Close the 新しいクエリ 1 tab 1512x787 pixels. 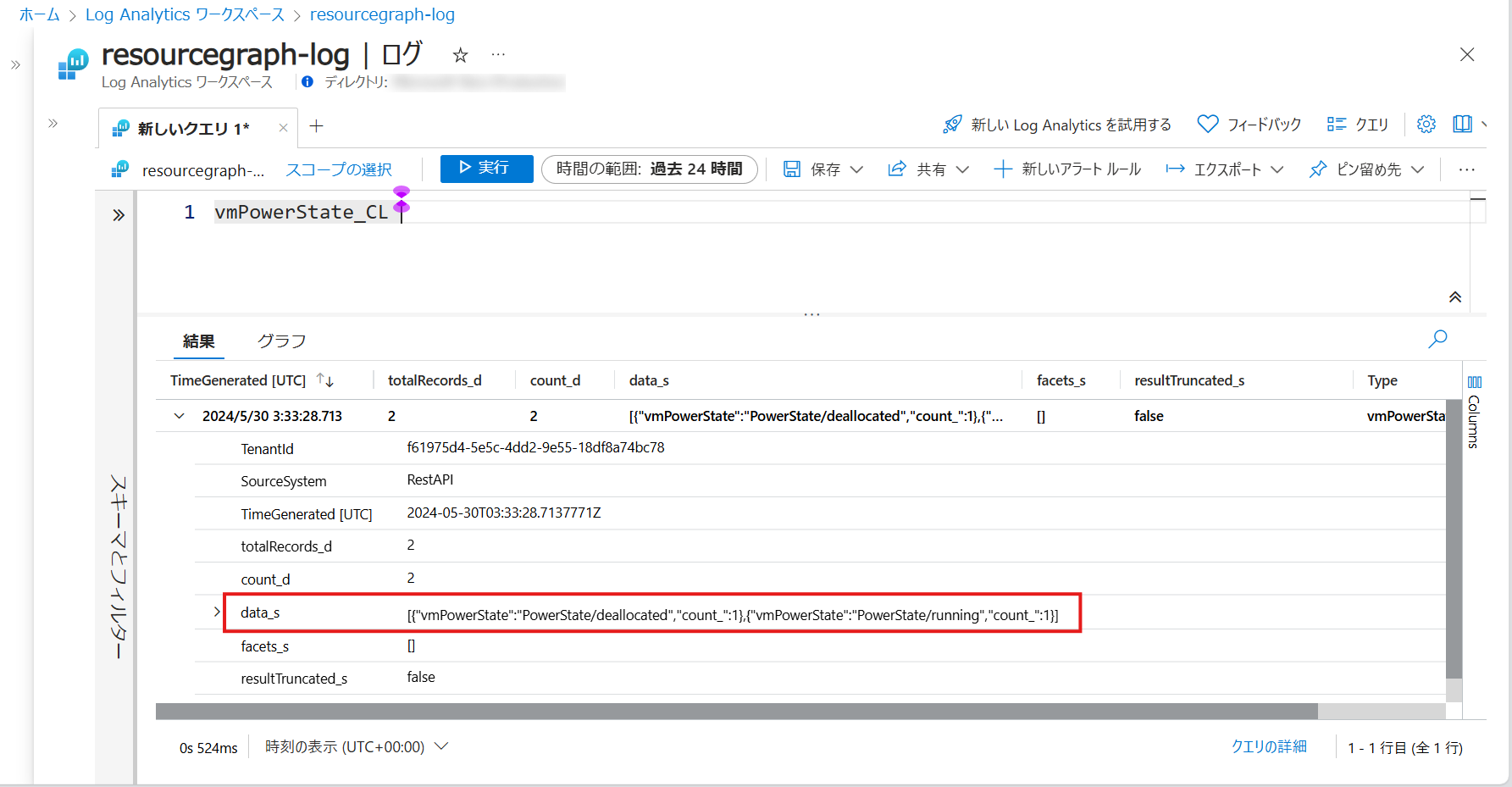[x=283, y=128]
